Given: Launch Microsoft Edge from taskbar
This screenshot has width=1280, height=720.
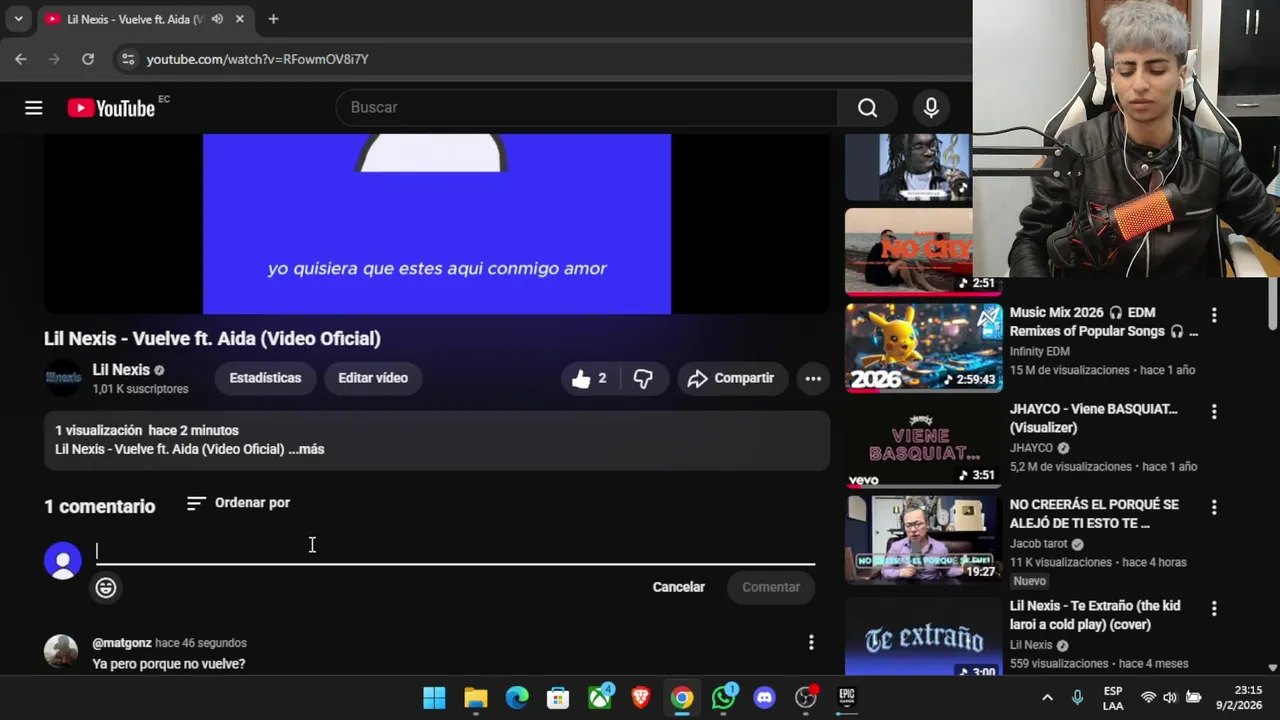Looking at the screenshot, I should click(x=517, y=698).
